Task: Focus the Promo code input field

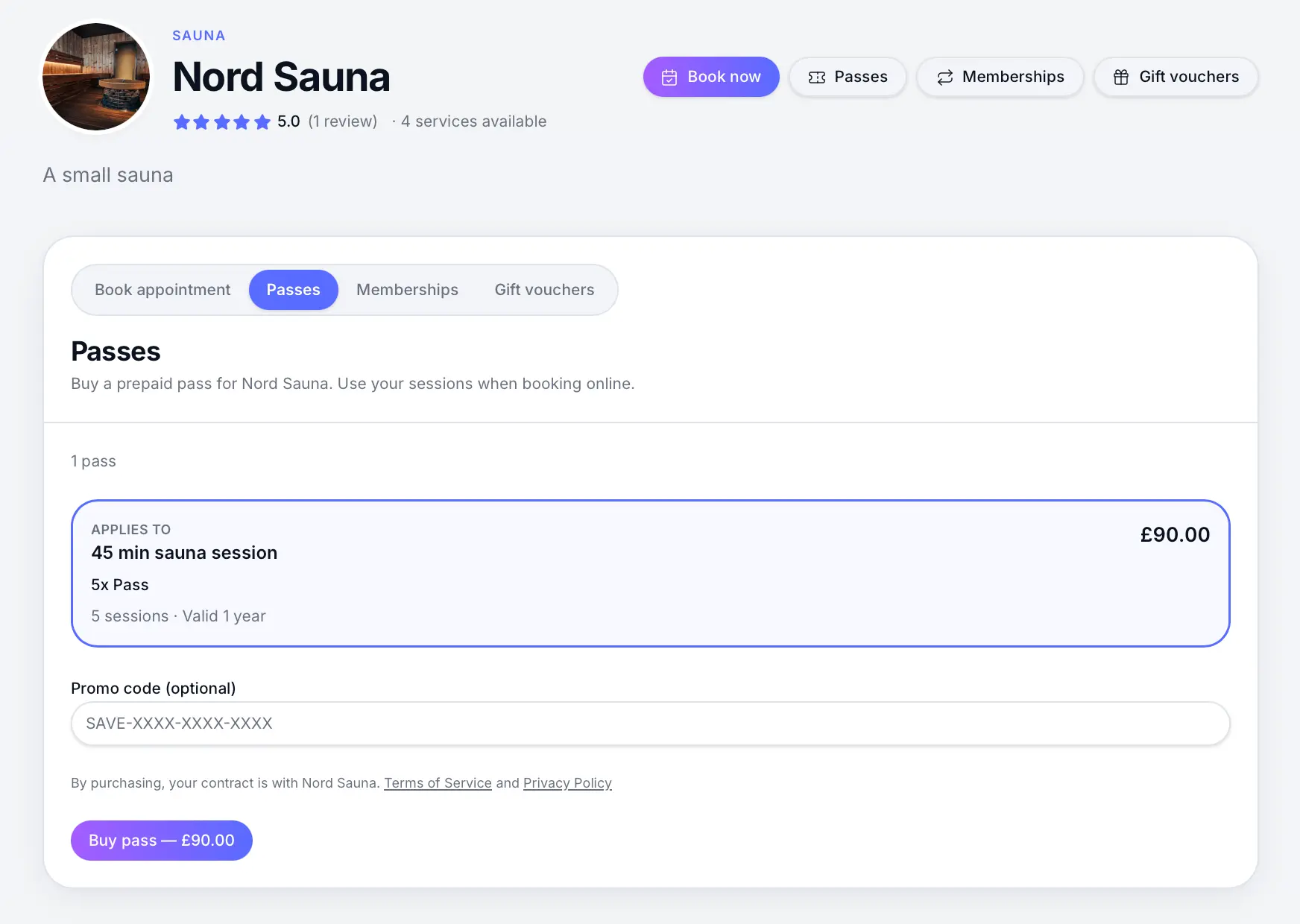Action: [650, 724]
